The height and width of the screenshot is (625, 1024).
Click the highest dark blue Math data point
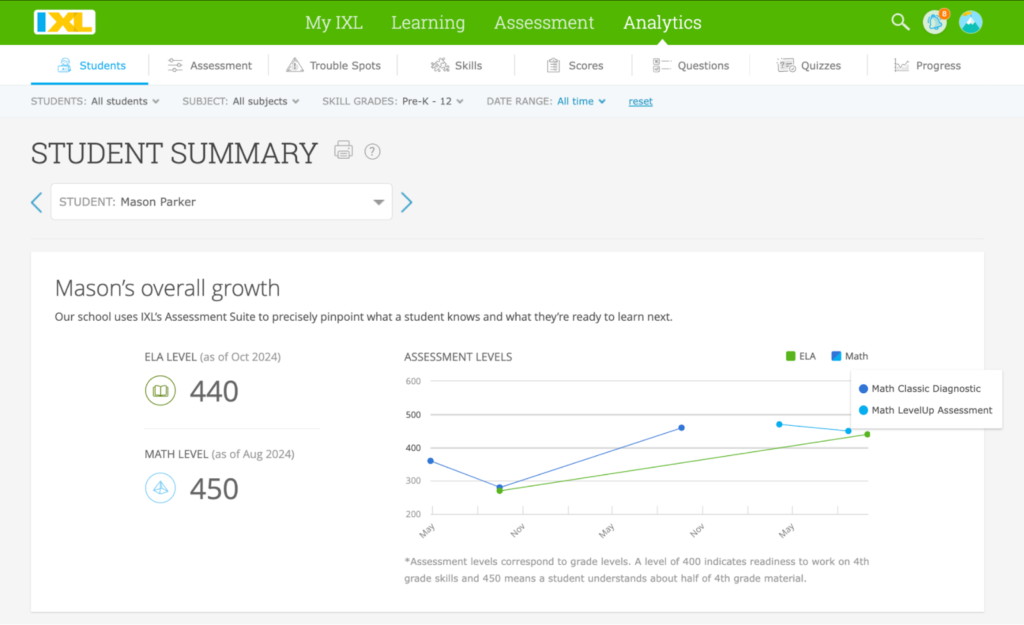[681, 428]
